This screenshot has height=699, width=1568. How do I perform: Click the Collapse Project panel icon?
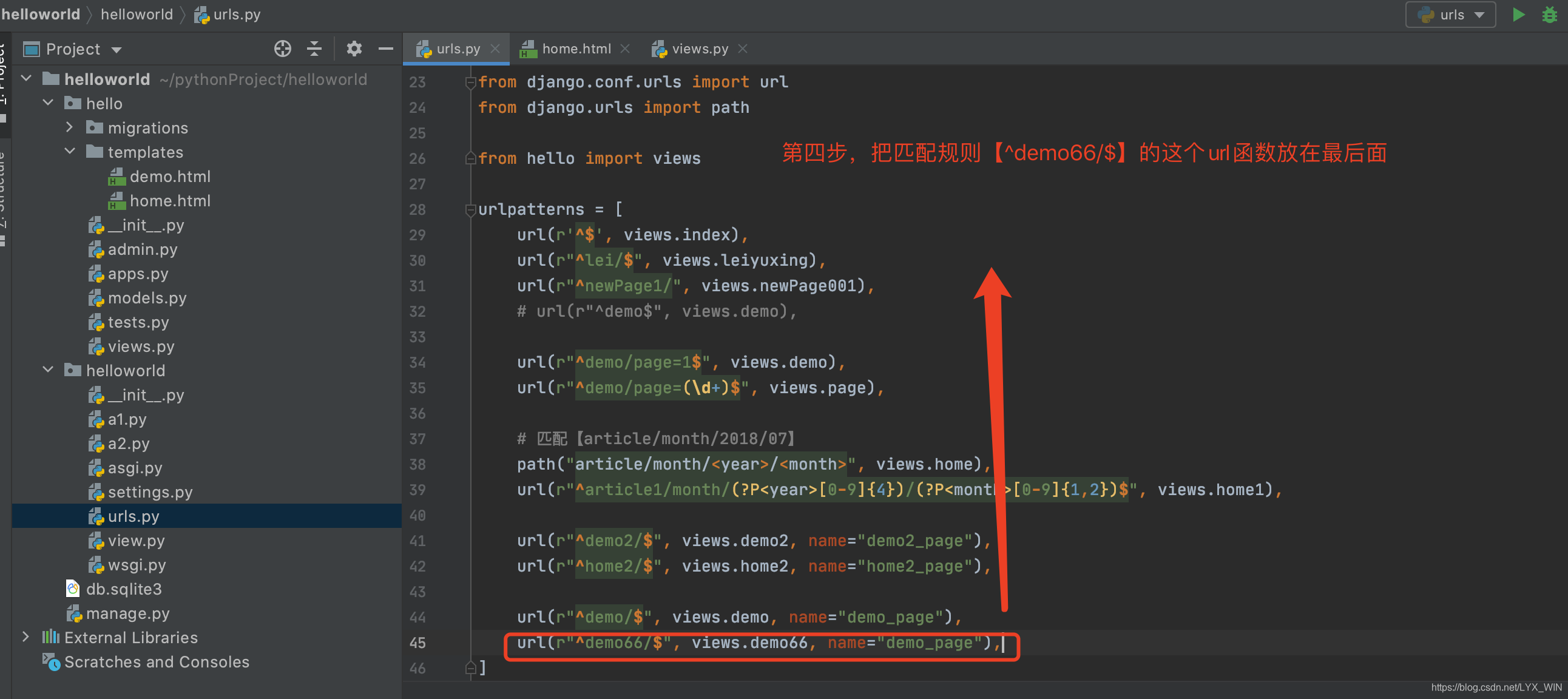[315, 49]
